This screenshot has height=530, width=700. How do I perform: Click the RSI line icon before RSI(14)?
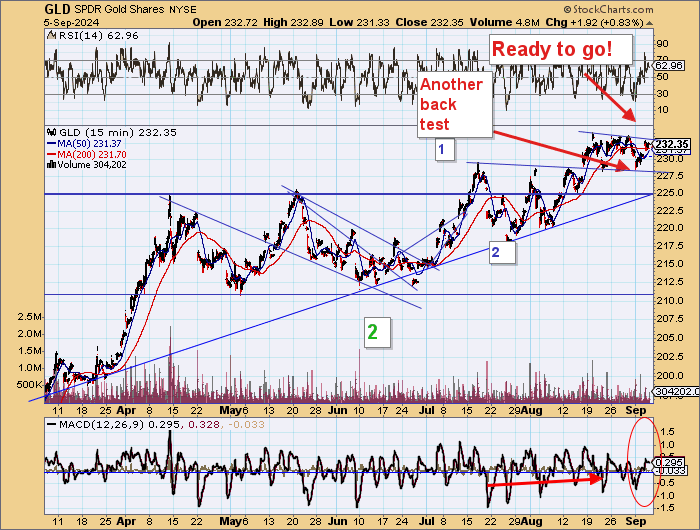click(x=51, y=36)
